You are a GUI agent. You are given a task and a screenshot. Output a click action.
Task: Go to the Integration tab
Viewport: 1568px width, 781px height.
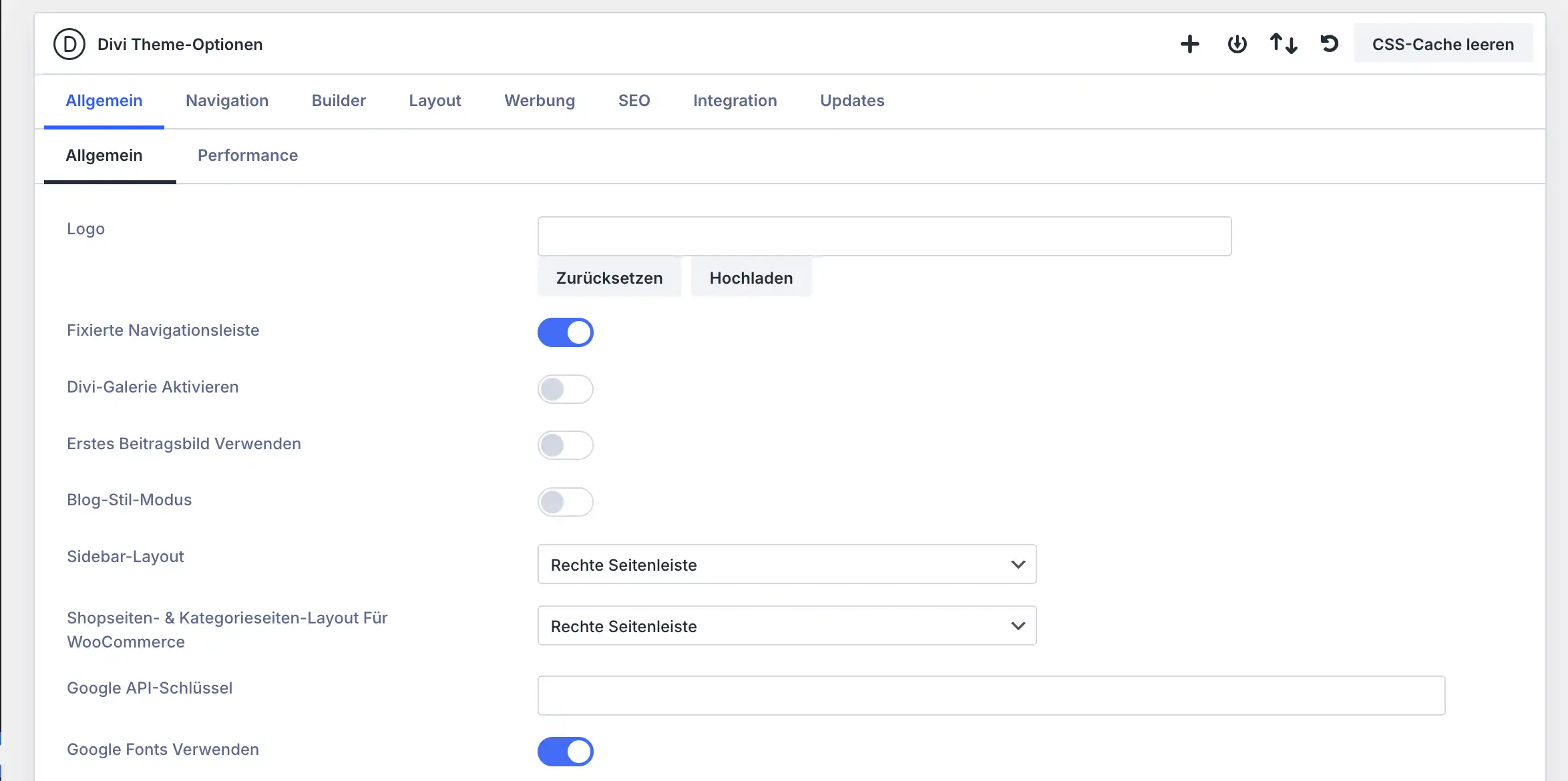click(735, 101)
